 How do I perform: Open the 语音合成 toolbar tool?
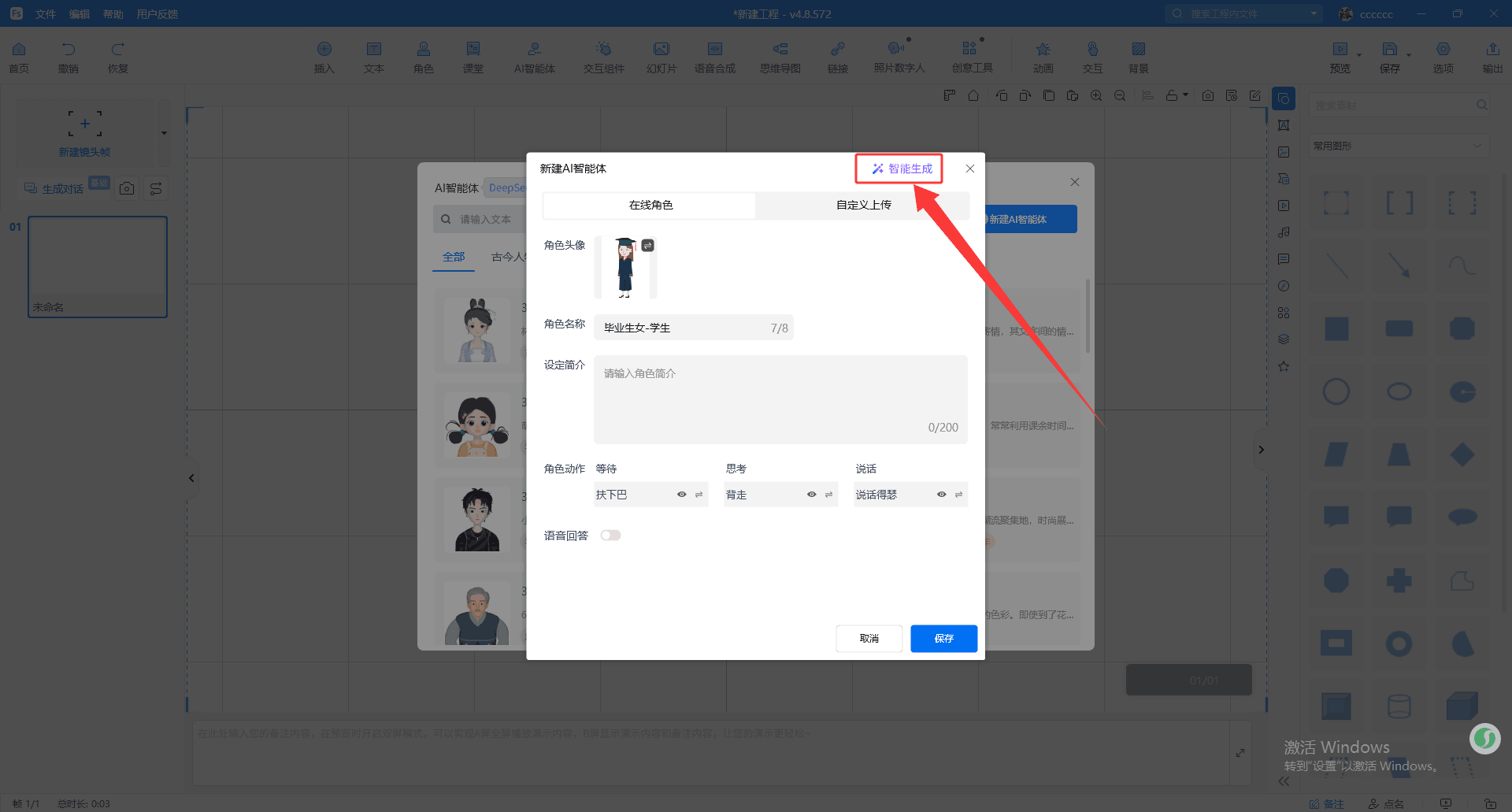(714, 57)
